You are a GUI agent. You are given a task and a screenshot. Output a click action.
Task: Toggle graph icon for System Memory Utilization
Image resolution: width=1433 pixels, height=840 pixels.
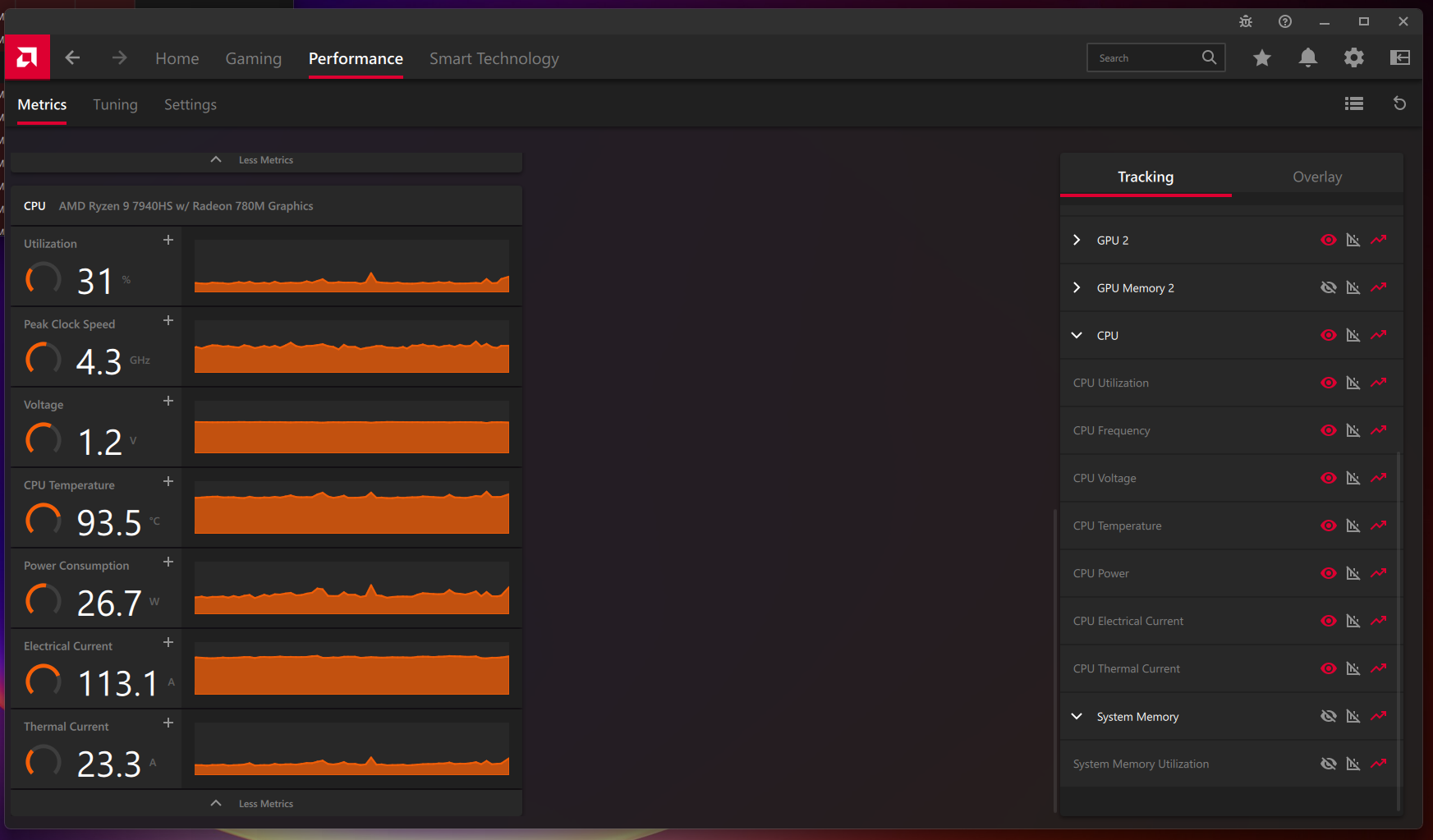[1353, 764]
